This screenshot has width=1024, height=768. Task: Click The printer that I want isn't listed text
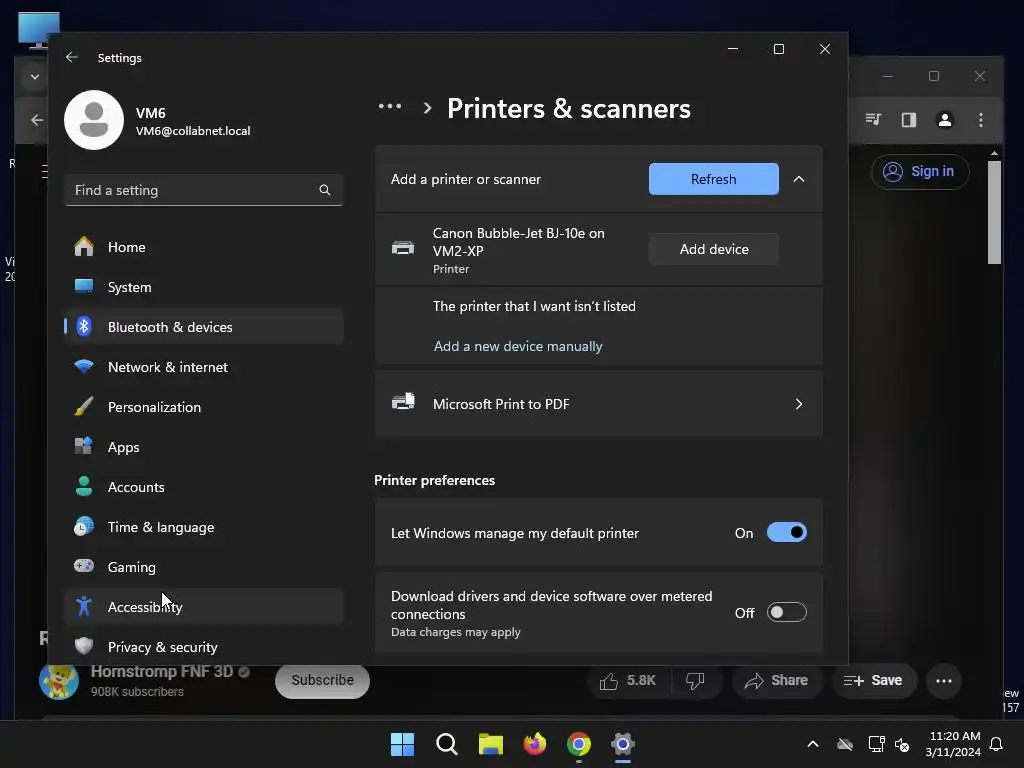tap(534, 306)
